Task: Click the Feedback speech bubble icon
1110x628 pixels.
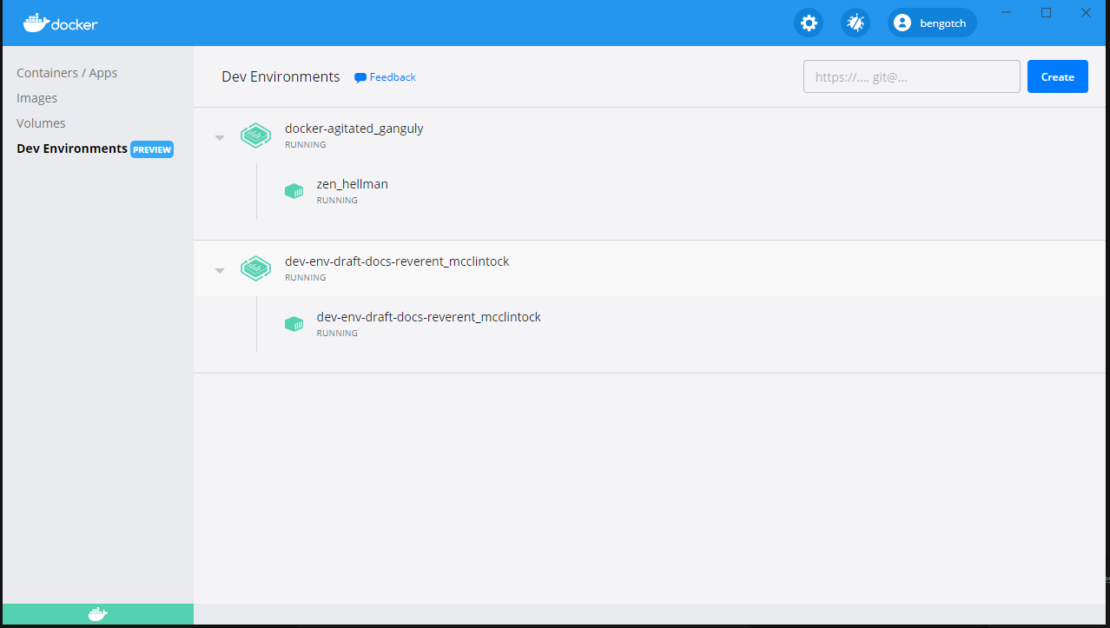Action: (x=360, y=78)
